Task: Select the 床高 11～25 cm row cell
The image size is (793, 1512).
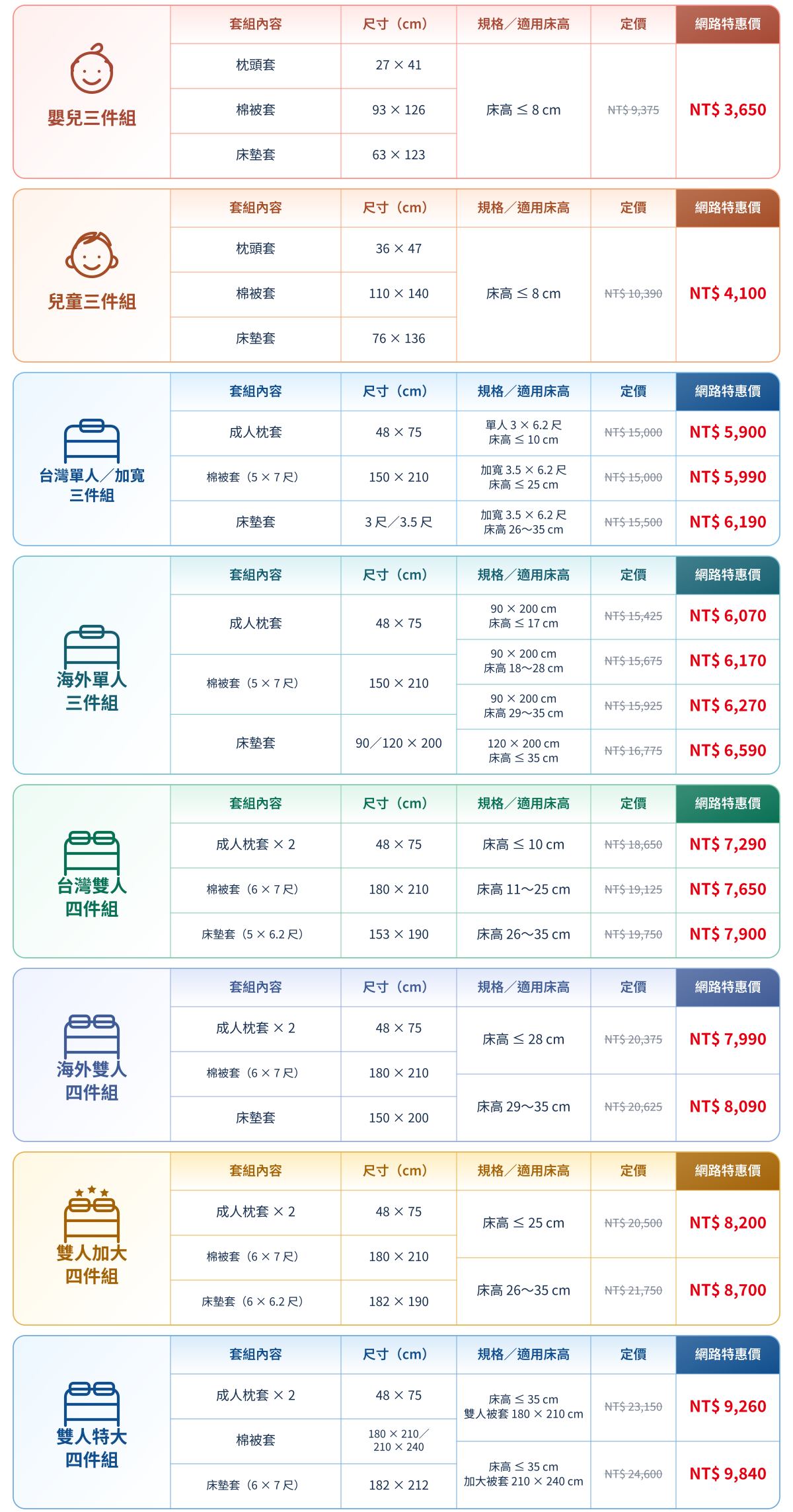Action: pos(523,889)
